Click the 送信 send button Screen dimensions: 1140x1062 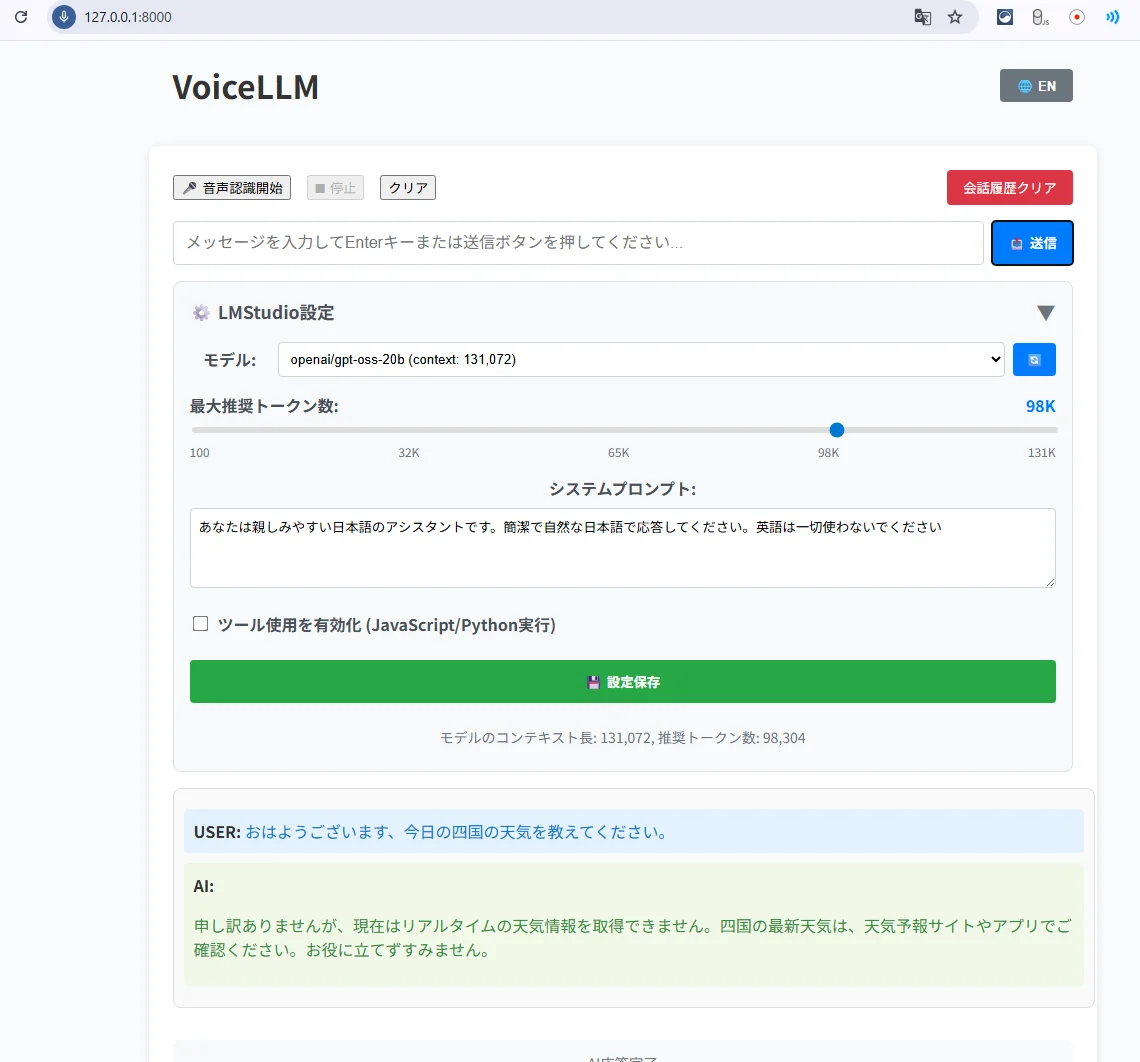coord(1032,243)
